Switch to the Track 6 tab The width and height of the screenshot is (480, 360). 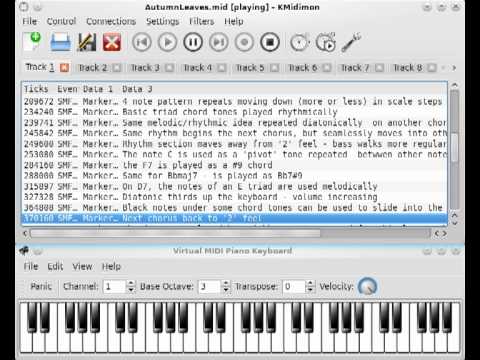tap(302, 68)
